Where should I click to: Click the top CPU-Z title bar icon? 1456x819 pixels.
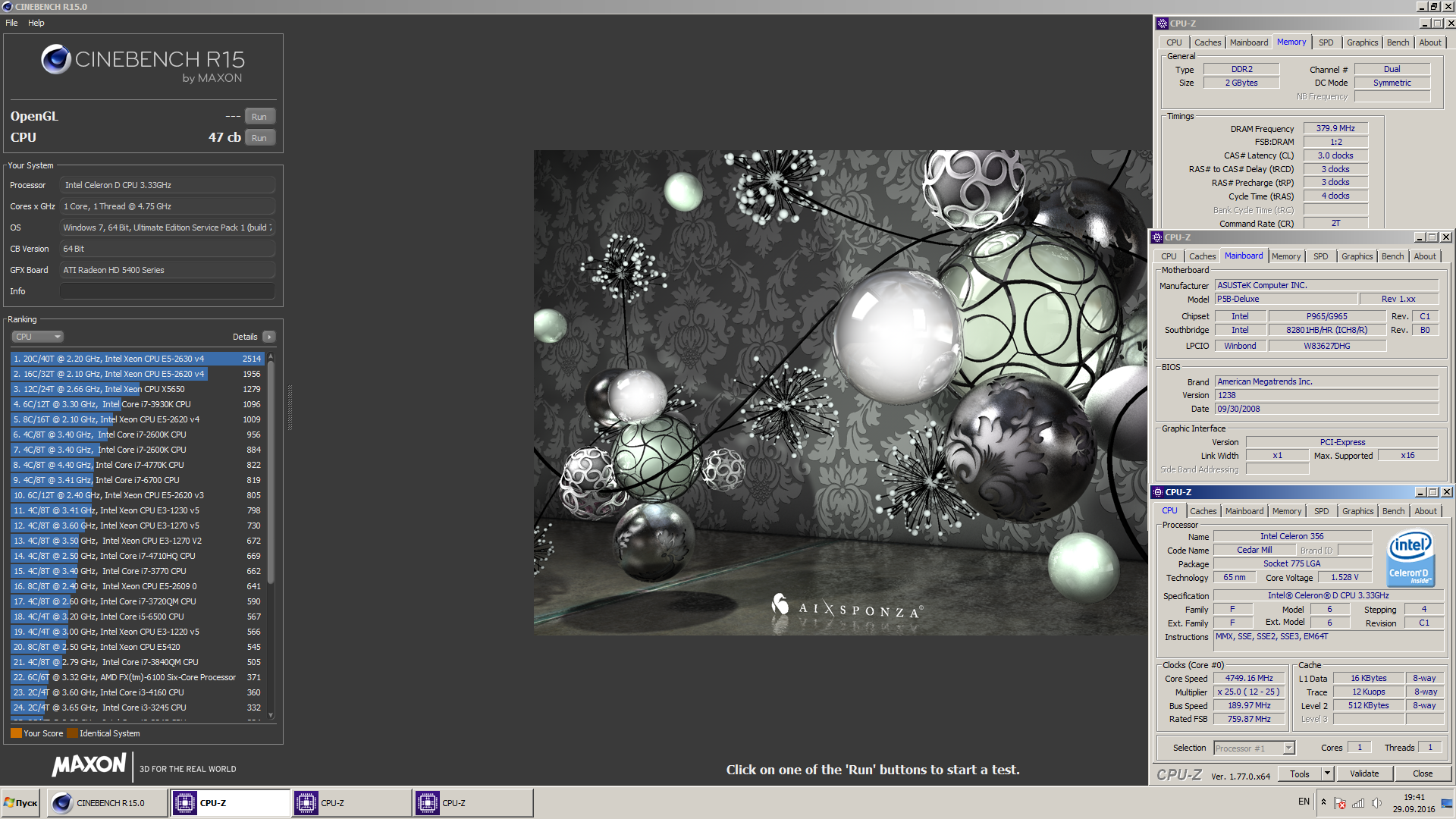click(1162, 24)
